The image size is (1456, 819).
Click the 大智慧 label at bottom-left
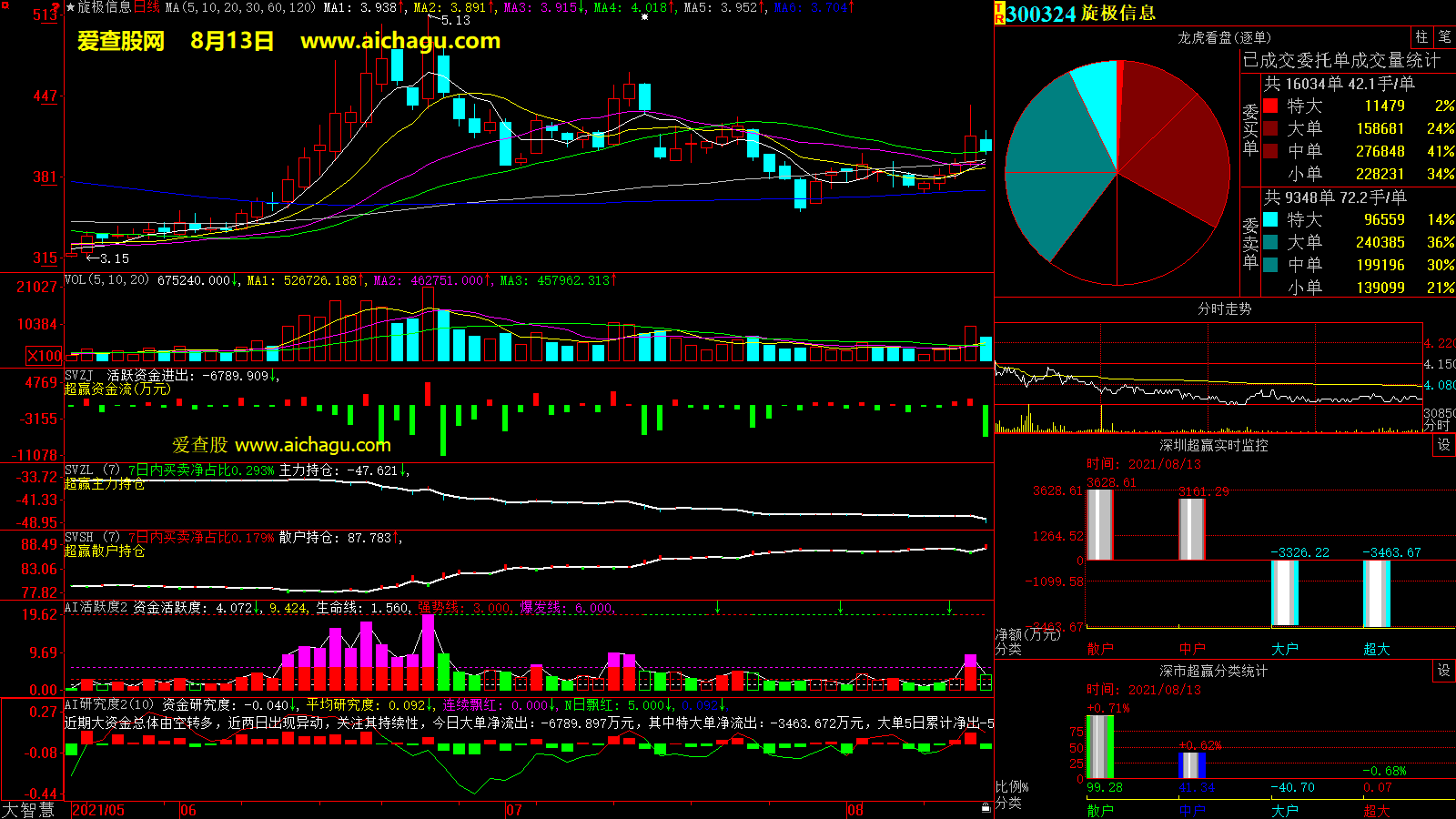[x=28, y=810]
